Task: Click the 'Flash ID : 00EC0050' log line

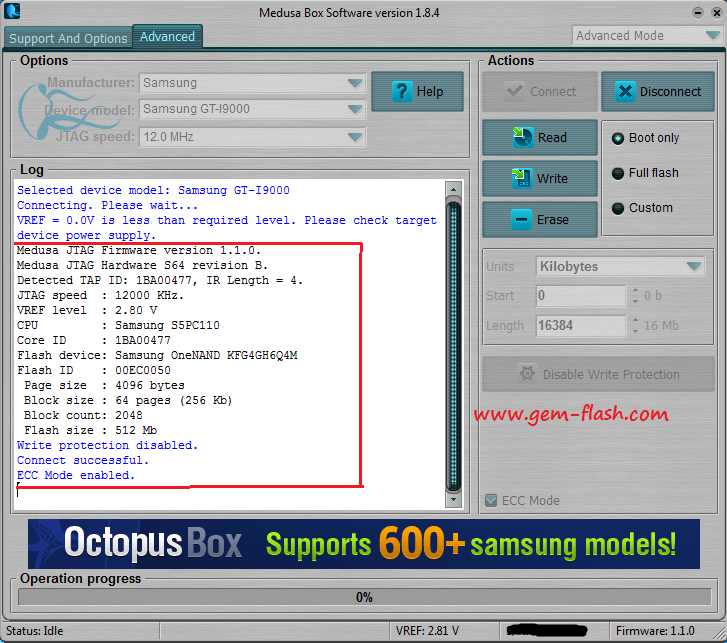Action: coord(94,370)
